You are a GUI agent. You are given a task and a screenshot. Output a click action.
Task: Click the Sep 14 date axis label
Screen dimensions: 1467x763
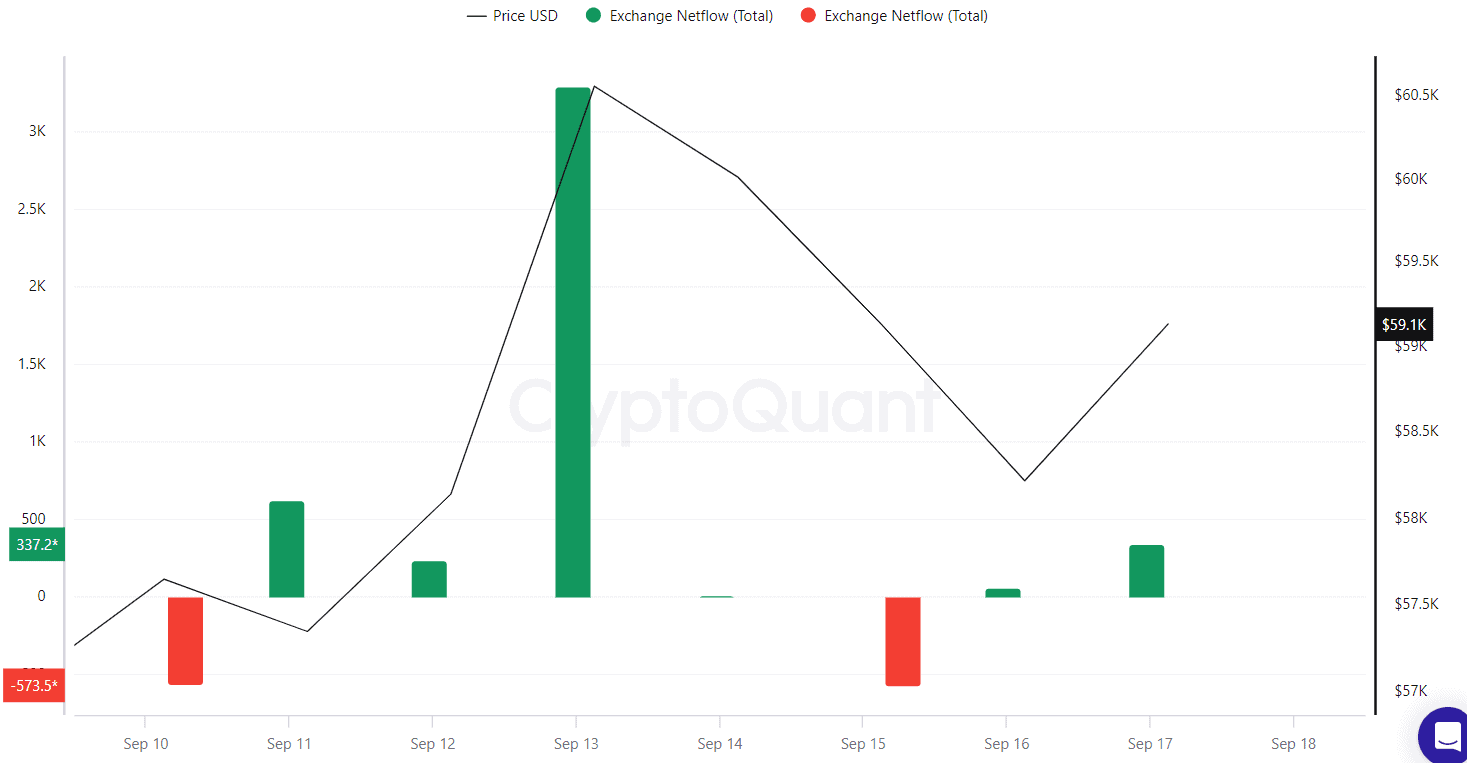coord(720,743)
